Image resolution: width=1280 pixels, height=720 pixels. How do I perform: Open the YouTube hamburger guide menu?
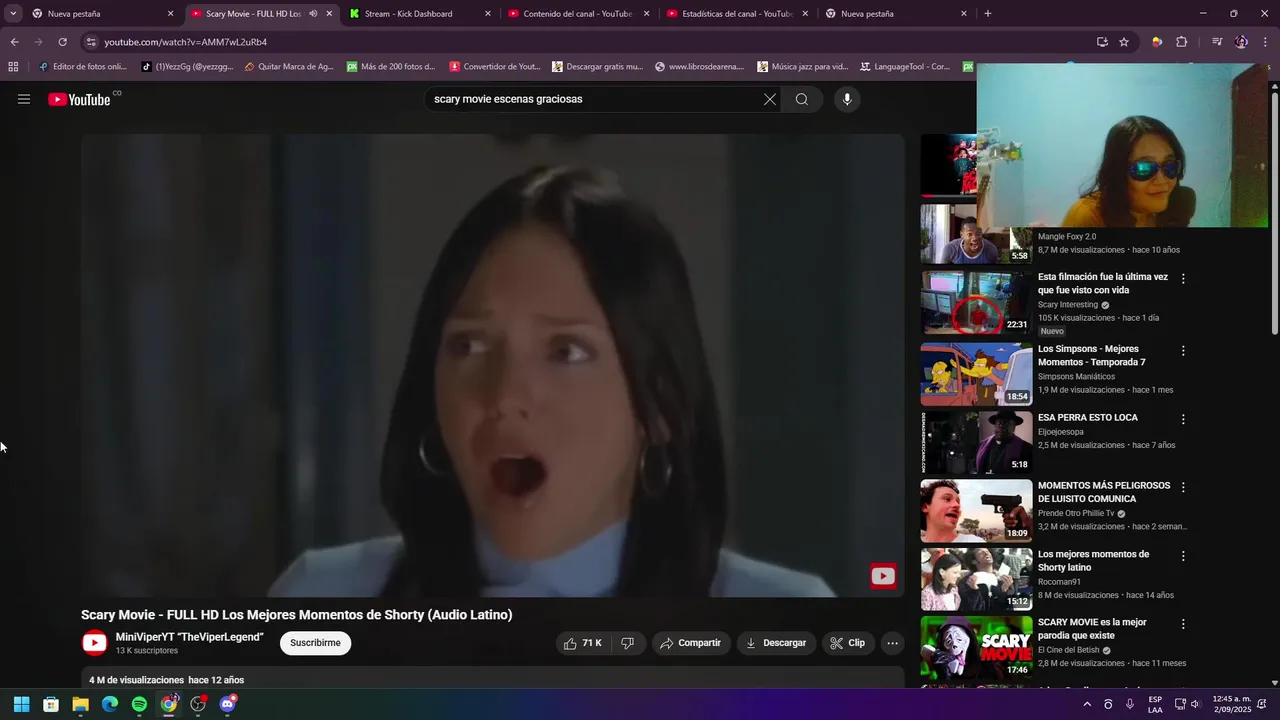[24, 99]
